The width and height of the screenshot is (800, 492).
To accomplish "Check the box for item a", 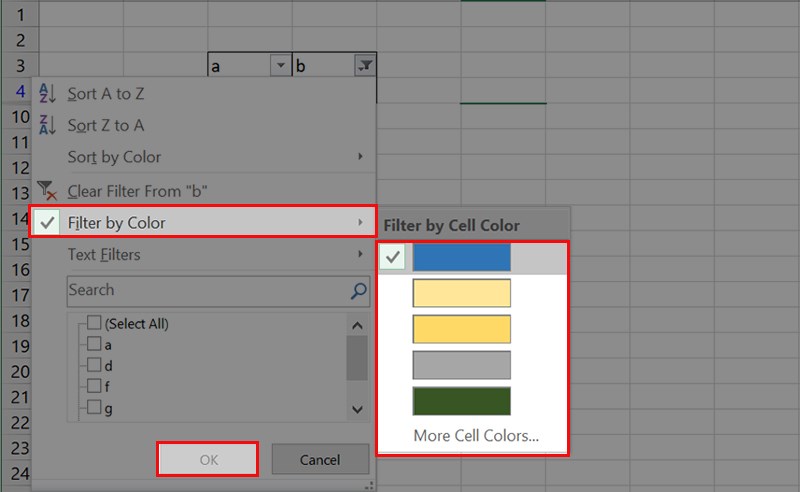I will 94,343.
